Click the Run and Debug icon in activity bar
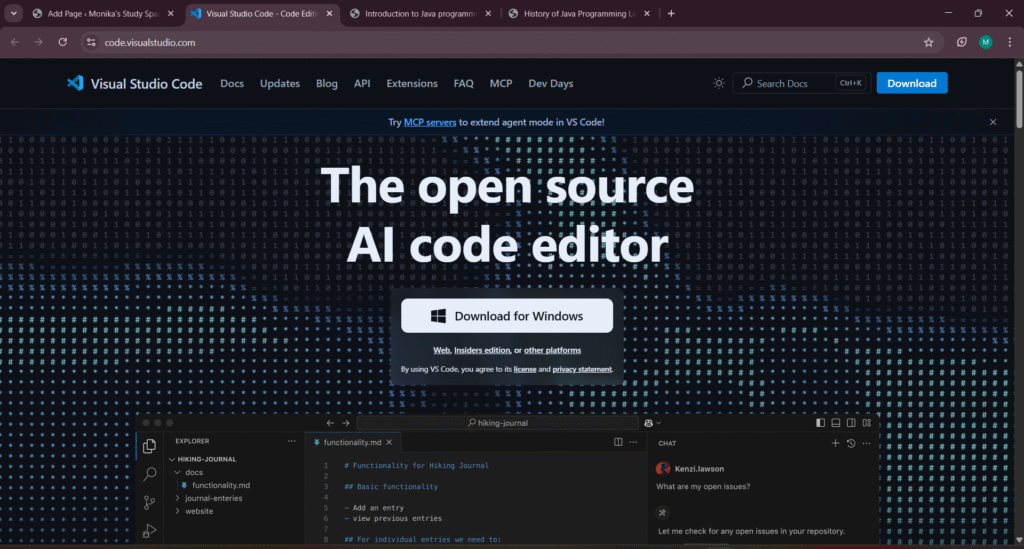 point(150,531)
